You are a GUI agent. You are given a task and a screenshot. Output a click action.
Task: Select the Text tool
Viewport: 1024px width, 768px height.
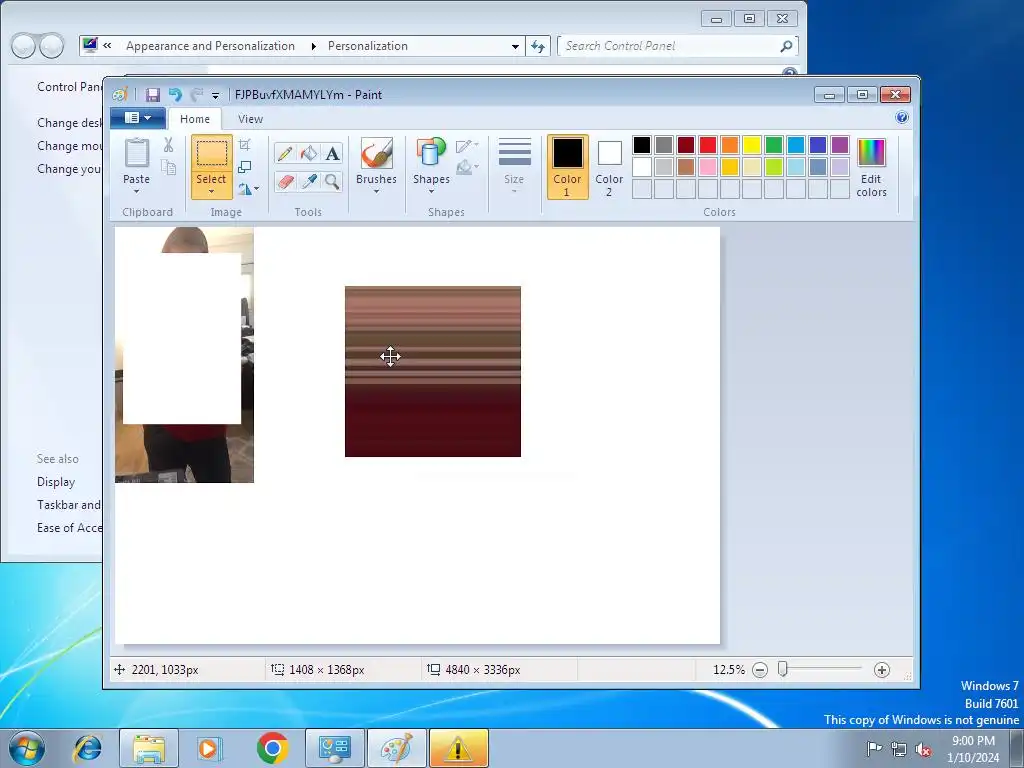point(332,153)
